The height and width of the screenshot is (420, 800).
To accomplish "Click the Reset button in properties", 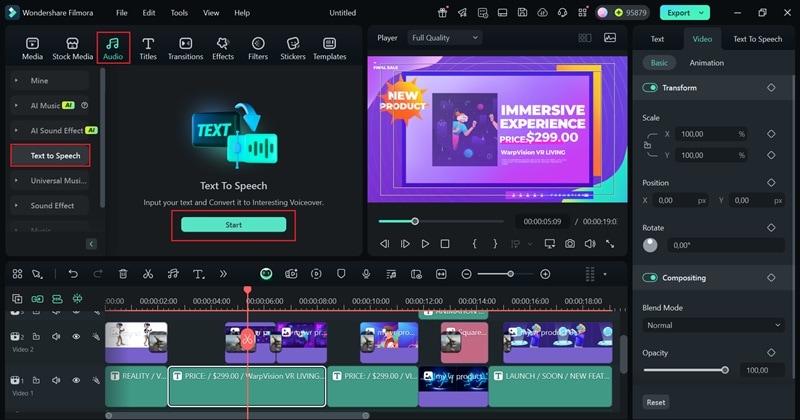I will (656, 402).
